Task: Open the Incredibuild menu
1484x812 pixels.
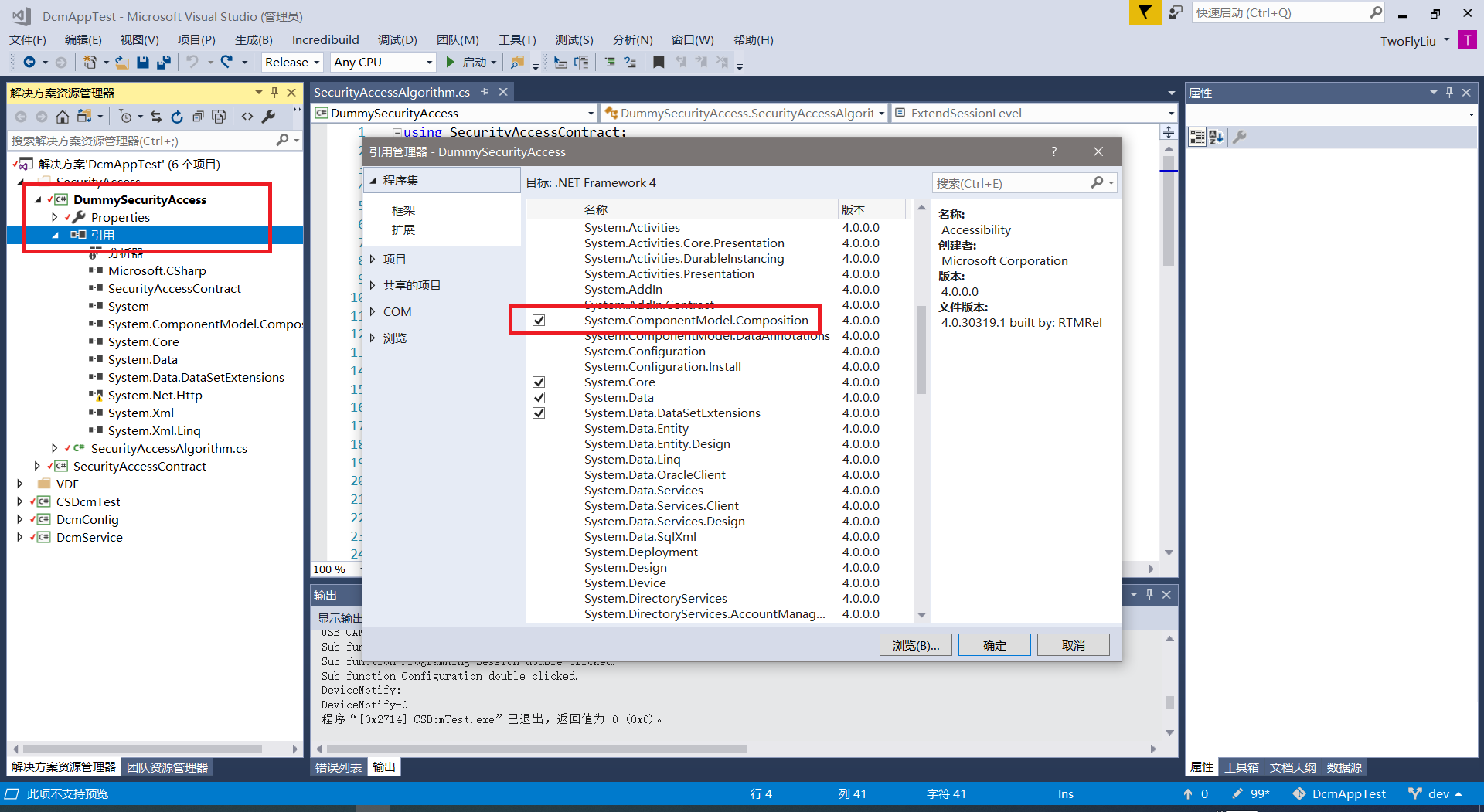Action: (325, 40)
